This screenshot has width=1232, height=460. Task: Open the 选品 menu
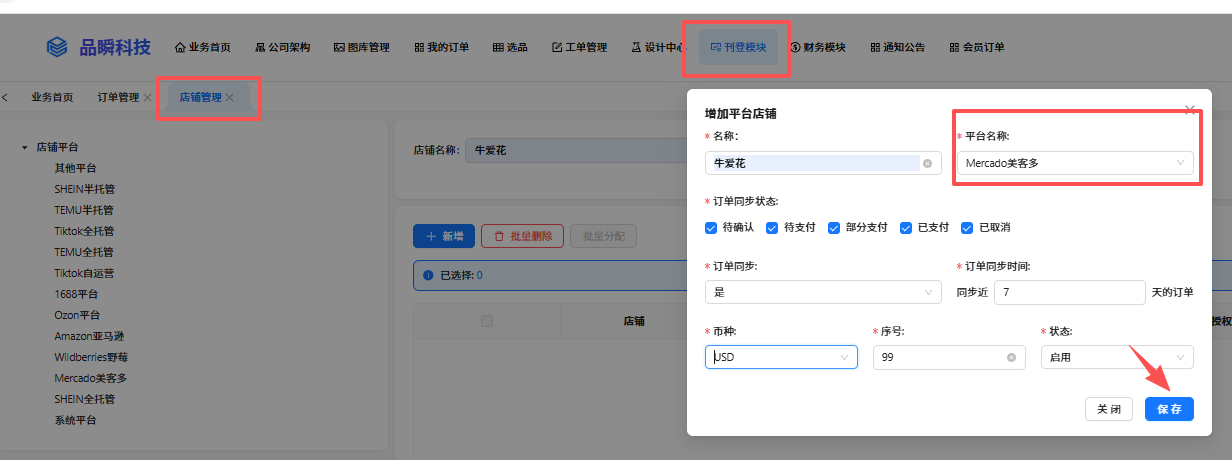click(x=510, y=47)
